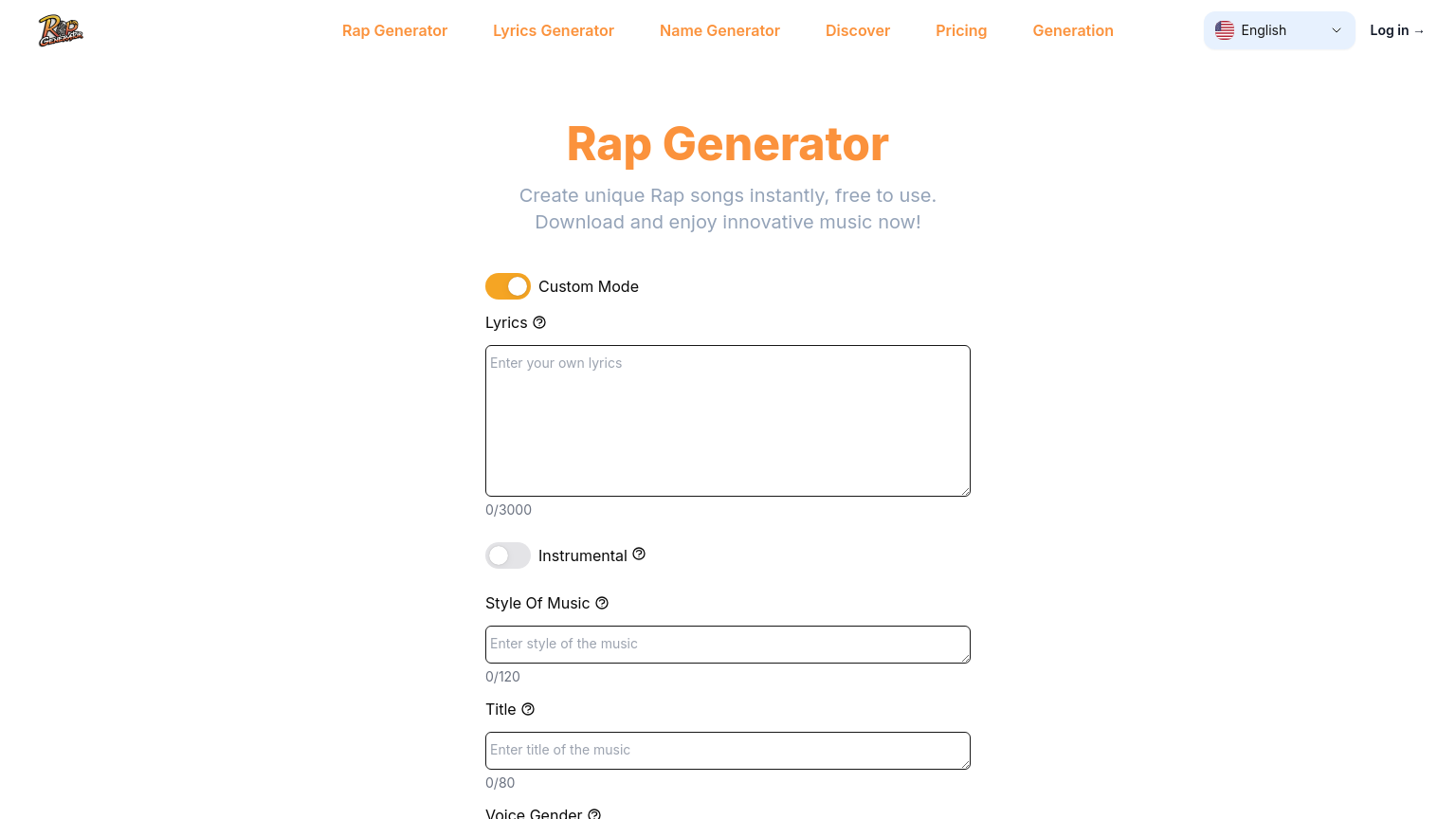Viewport: 1456px width, 819px height.
Task: Open the Discover section
Action: [x=858, y=30]
